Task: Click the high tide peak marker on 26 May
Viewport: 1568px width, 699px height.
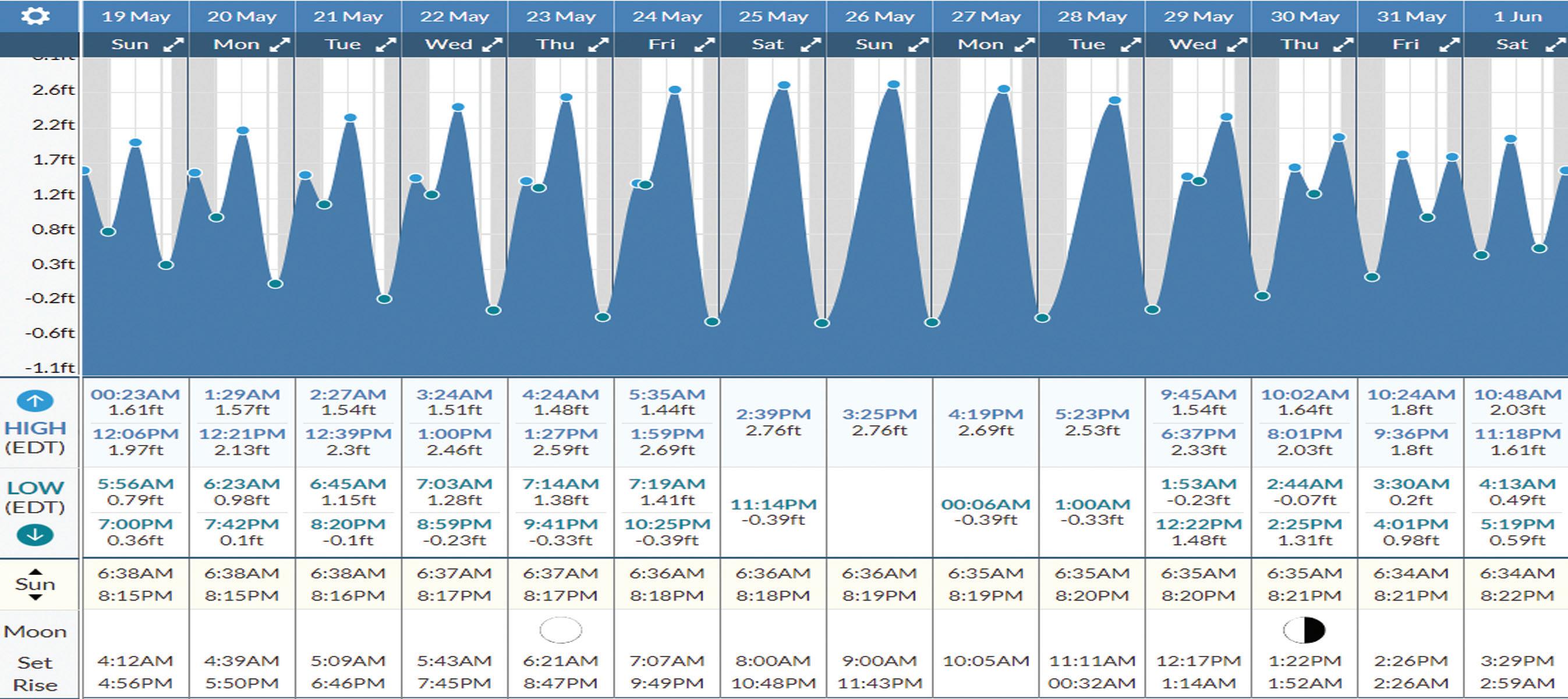Action: pos(894,84)
